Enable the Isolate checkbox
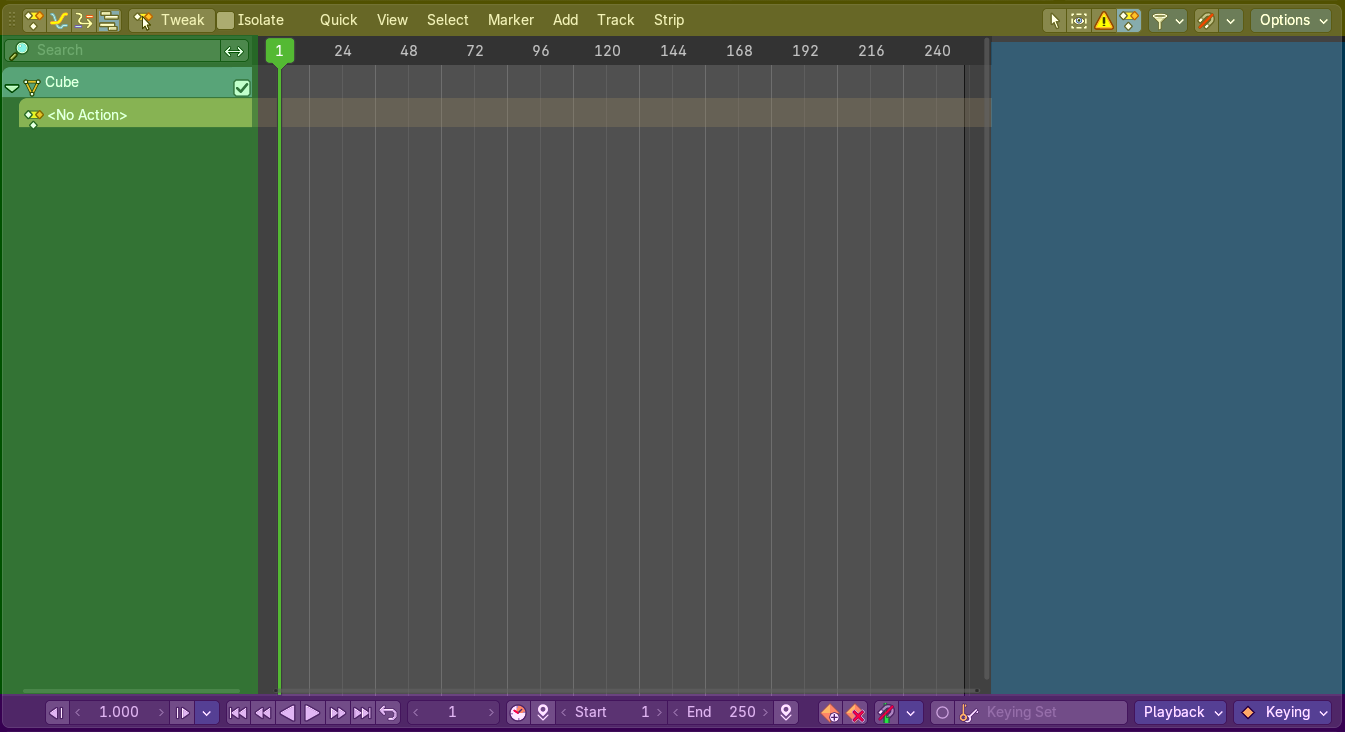 (x=226, y=20)
